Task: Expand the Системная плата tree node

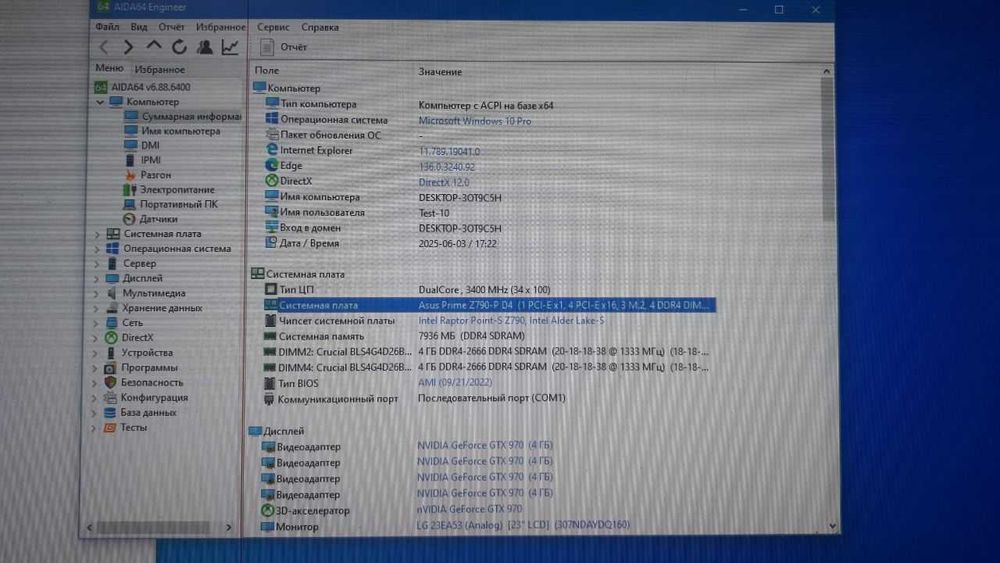Action: click(97, 234)
